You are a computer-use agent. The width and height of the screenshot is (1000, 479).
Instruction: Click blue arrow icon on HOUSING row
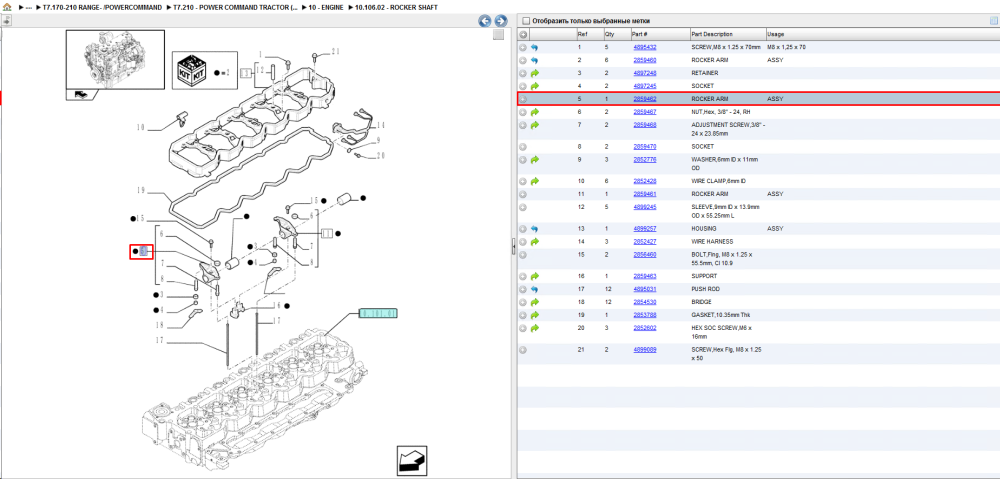(x=534, y=228)
